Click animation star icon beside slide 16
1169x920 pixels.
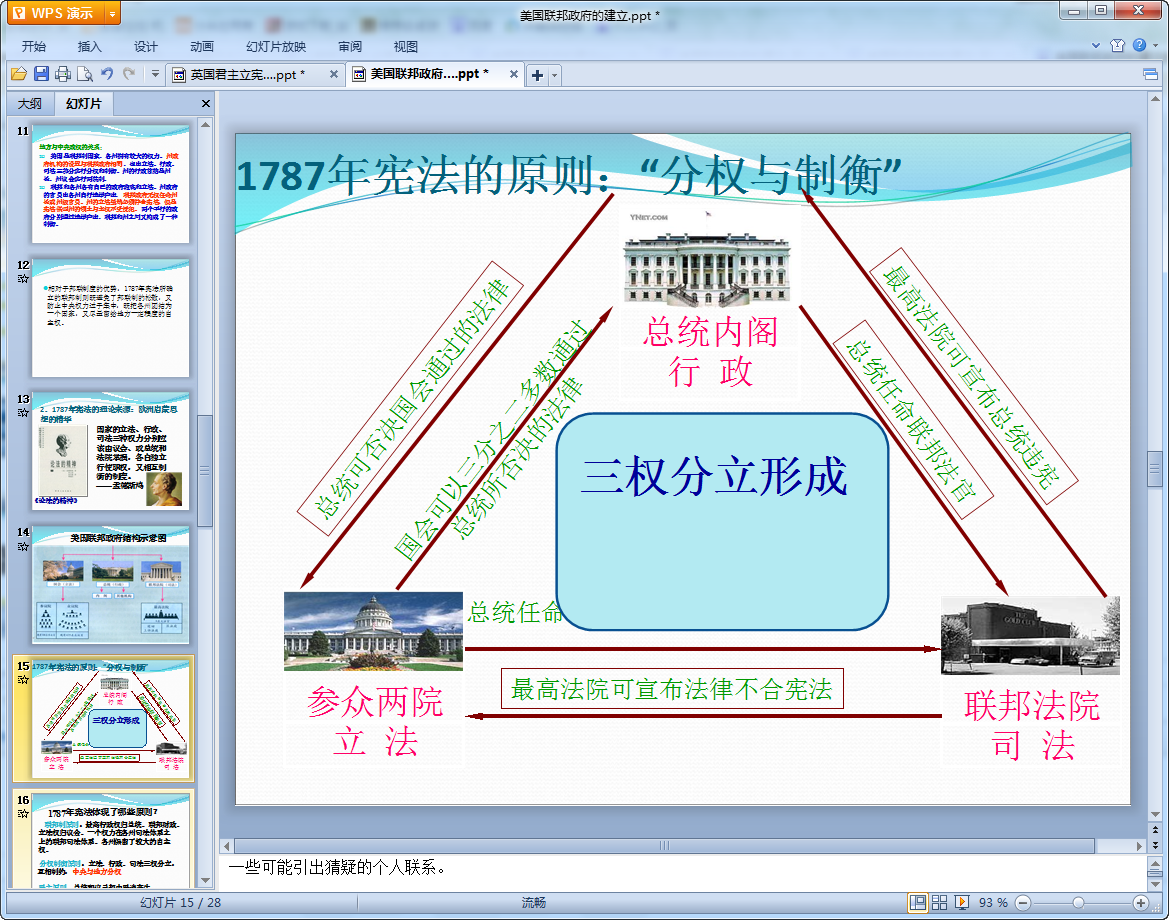pos(23,813)
